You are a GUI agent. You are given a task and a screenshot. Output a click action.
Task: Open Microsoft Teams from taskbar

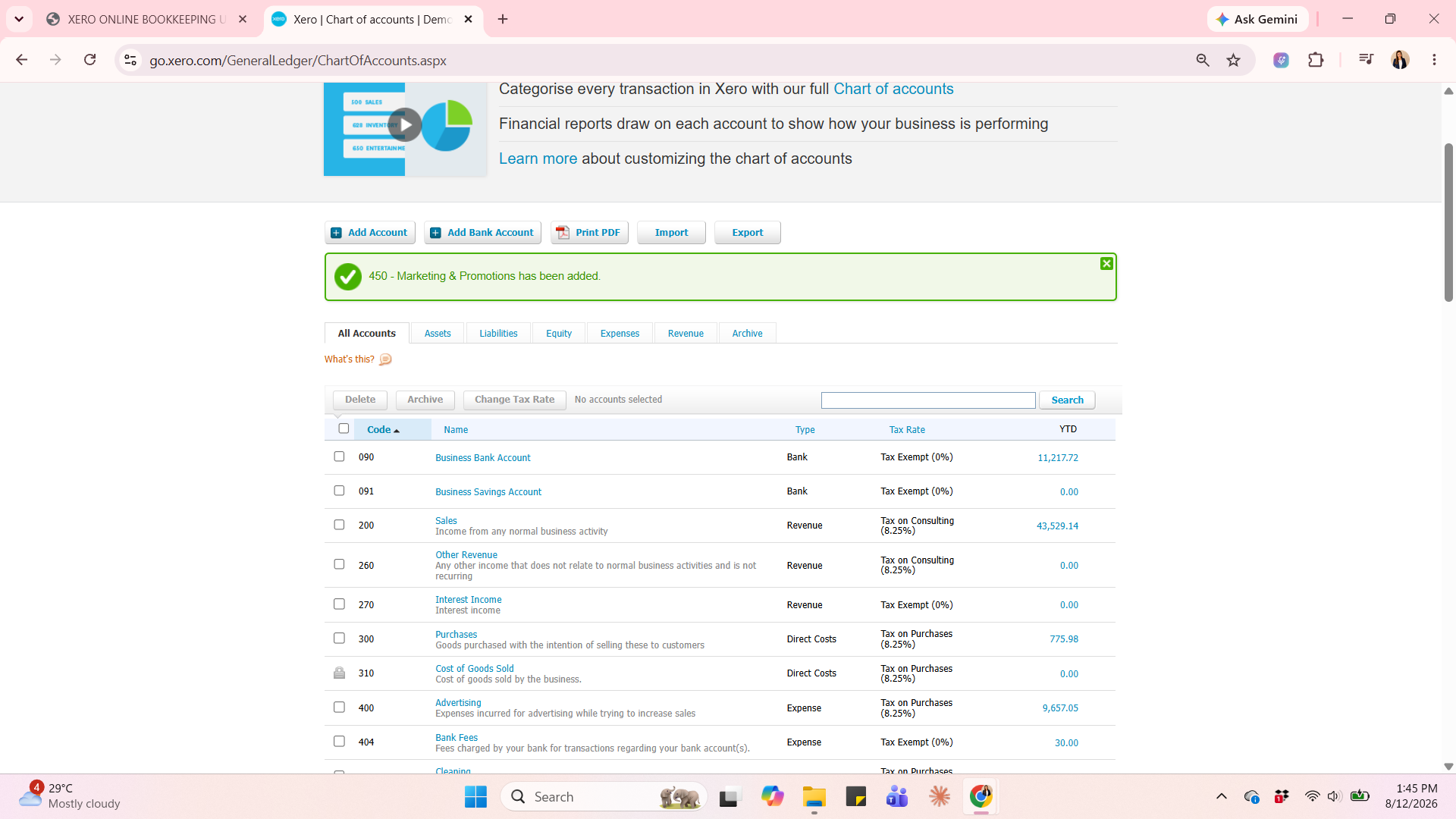(897, 797)
